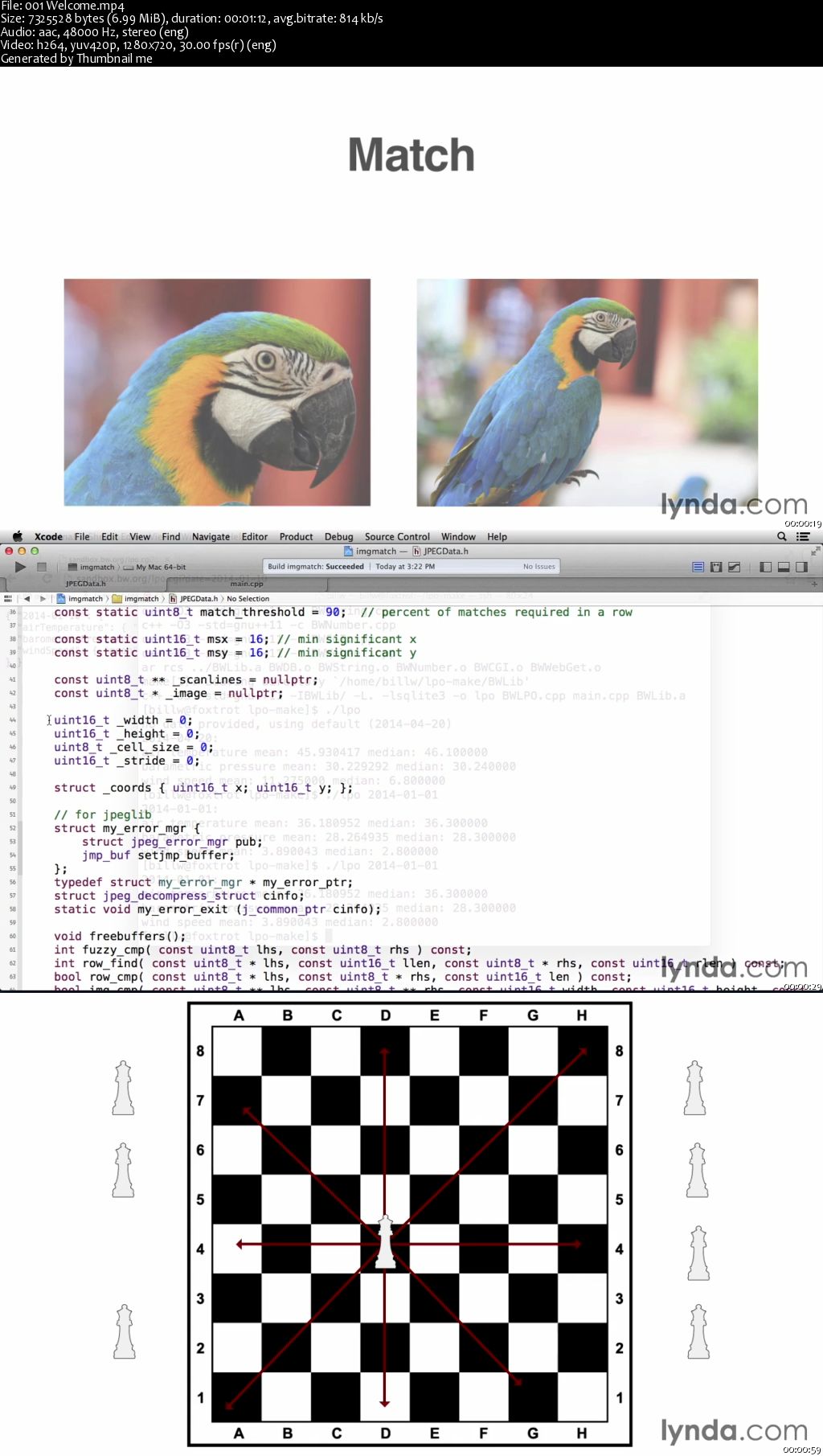
Task: Click the JPEGData.h file icon in the Xcode window title
Action: click(x=416, y=552)
